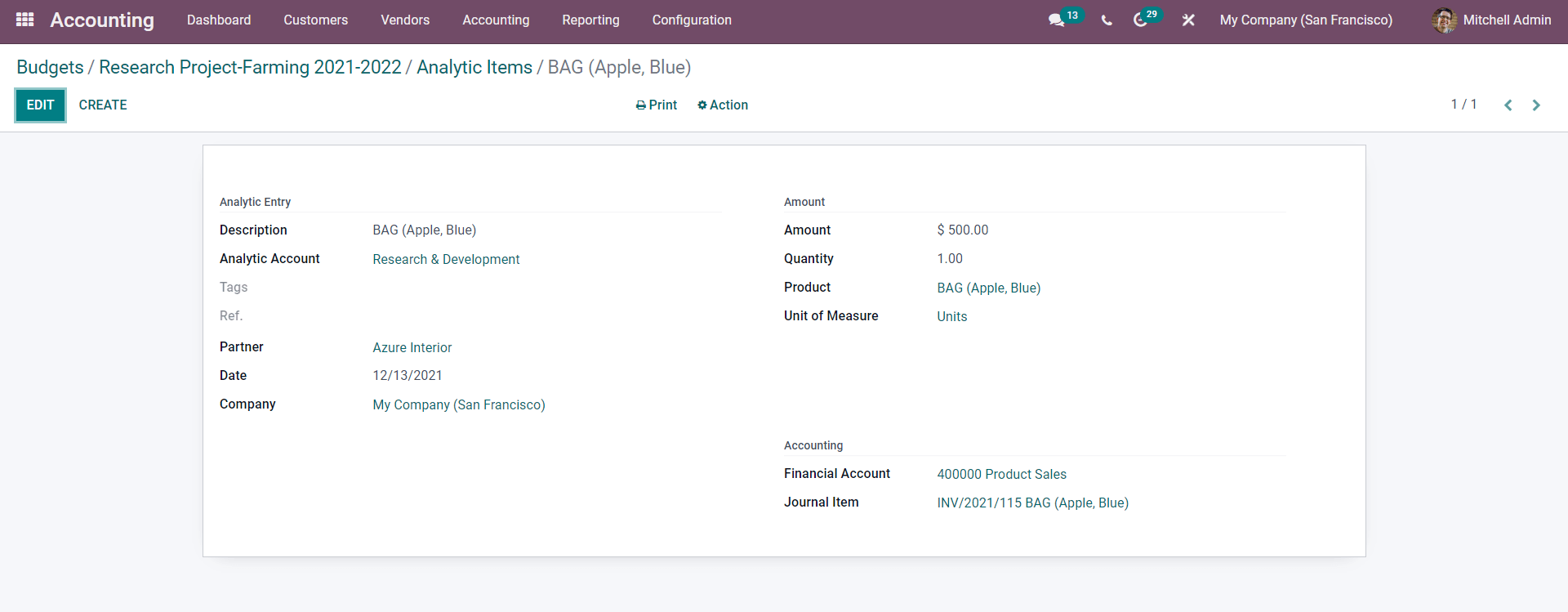Viewport: 1568px width, 612px height.
Task: Open the apps grid menu icon
Action: click(25, 20)
